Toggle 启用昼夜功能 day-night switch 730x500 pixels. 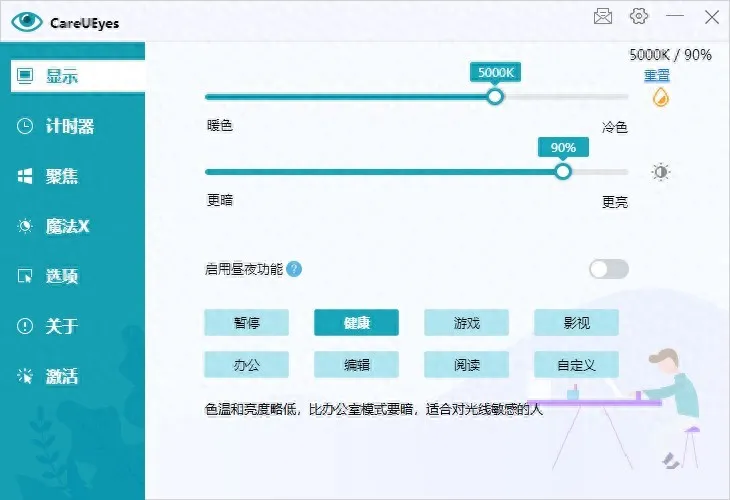pos(608,269)
